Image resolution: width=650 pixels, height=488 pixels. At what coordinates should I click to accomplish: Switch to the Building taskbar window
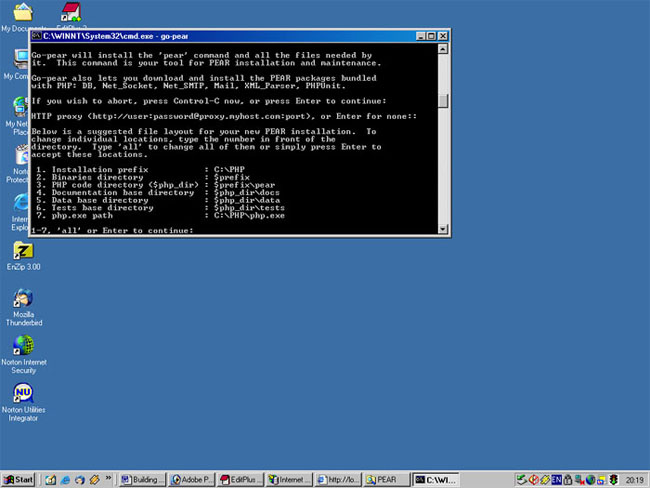coord(142,479)
